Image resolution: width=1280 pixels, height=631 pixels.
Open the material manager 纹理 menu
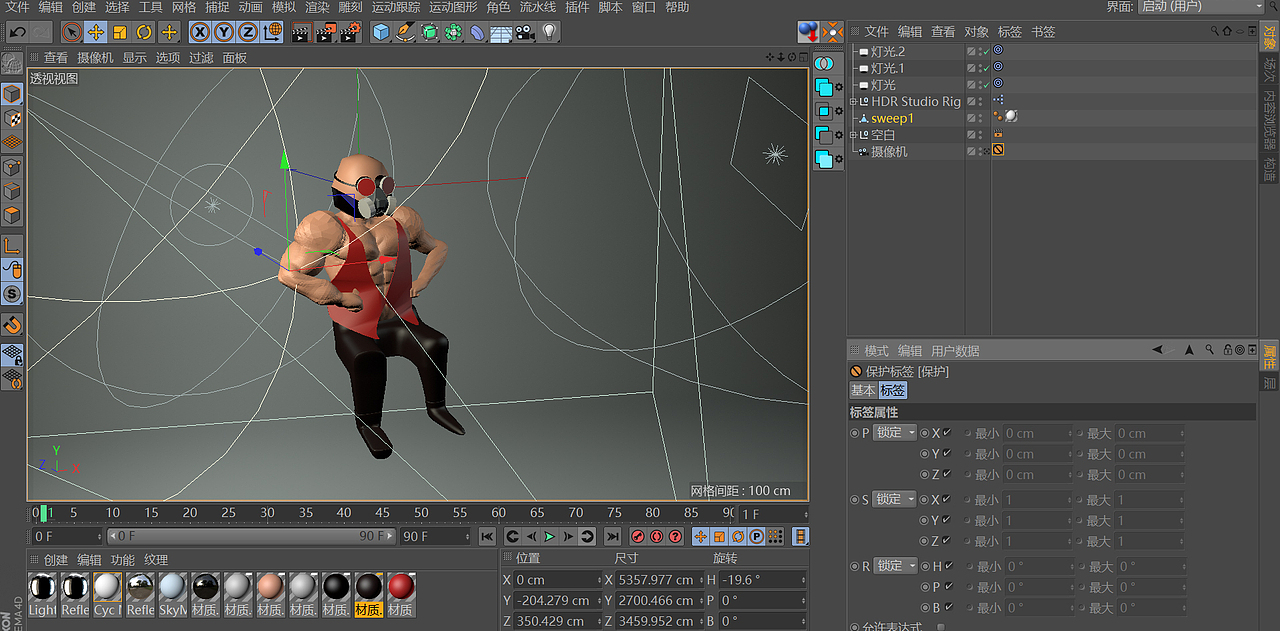(156, 560)
